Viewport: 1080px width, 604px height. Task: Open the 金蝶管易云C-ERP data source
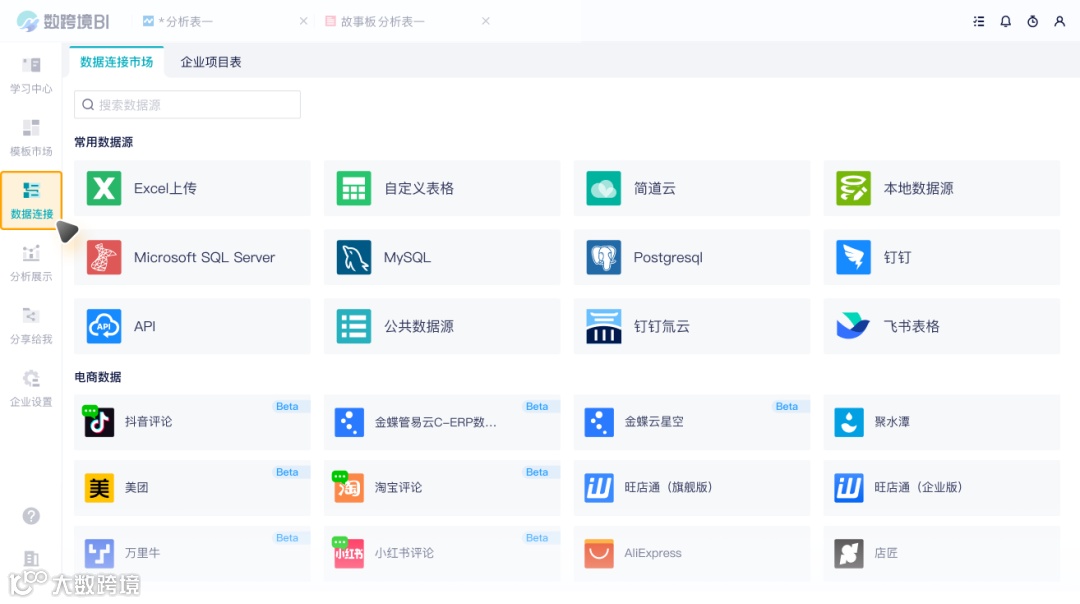442,421
